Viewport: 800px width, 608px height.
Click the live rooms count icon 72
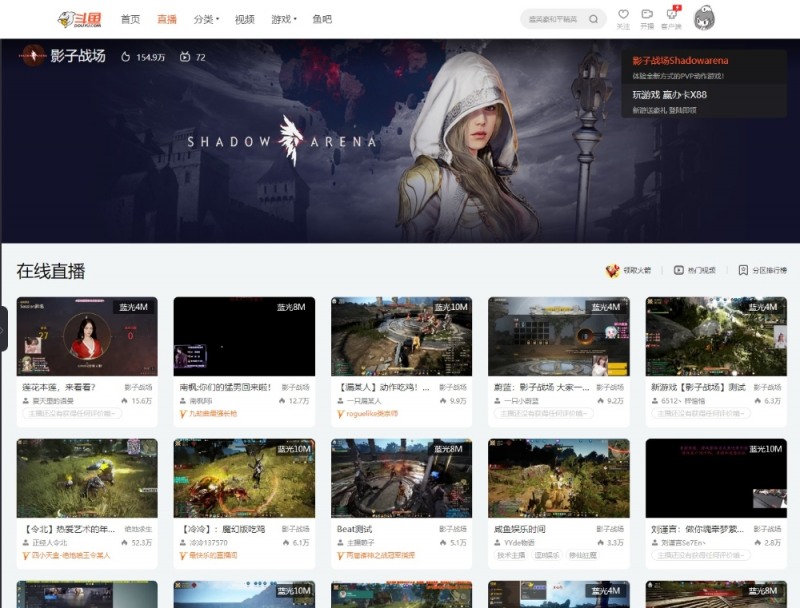coord(185,57)
